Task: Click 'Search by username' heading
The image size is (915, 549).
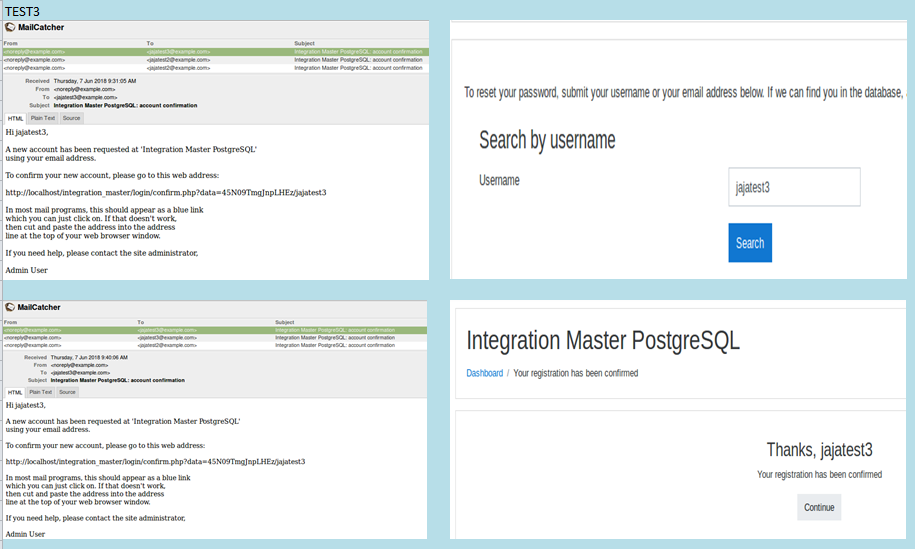Action: coord(547,140)
